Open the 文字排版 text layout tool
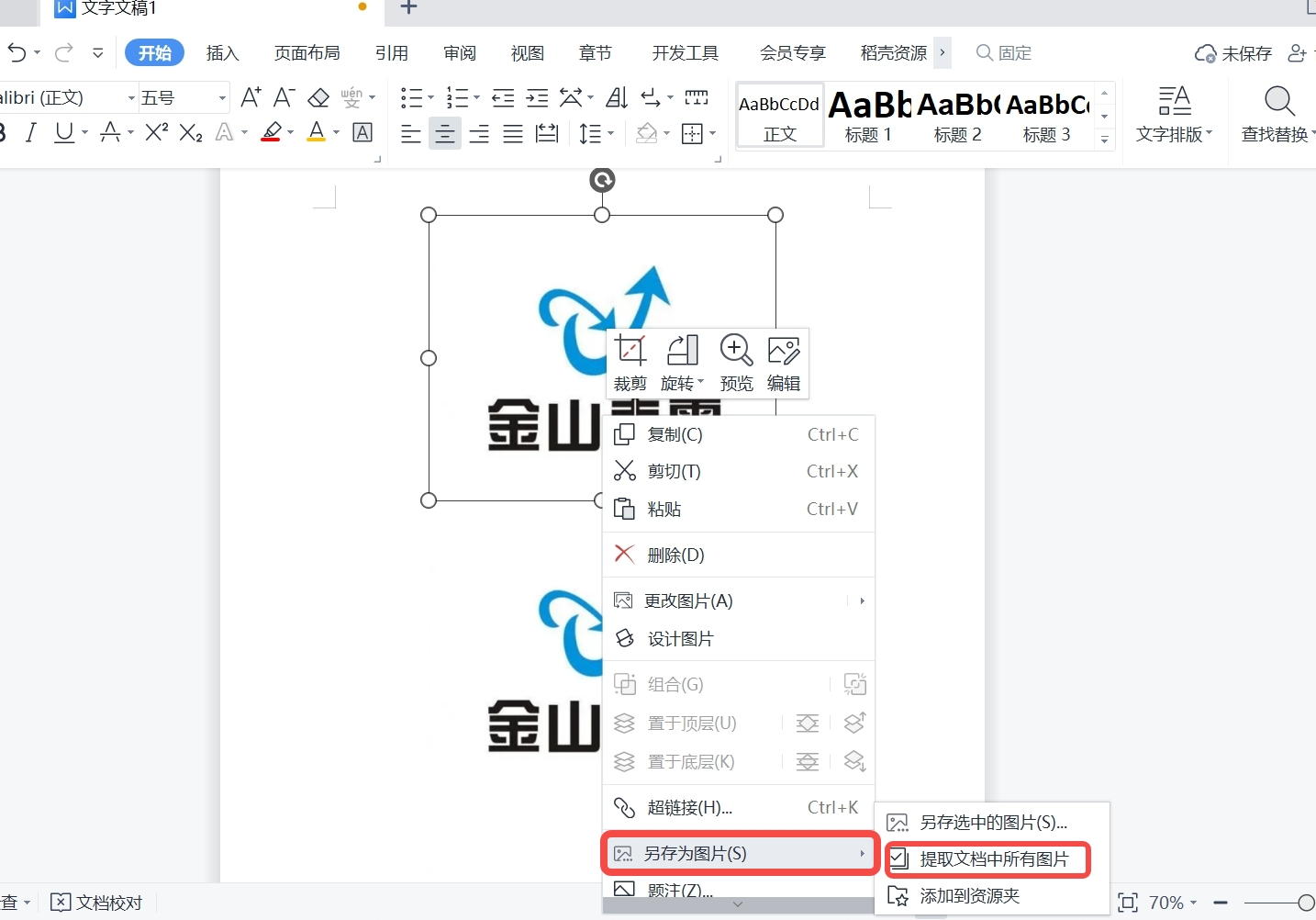This screenshot has height=920, width=1316. (1174, 114)
